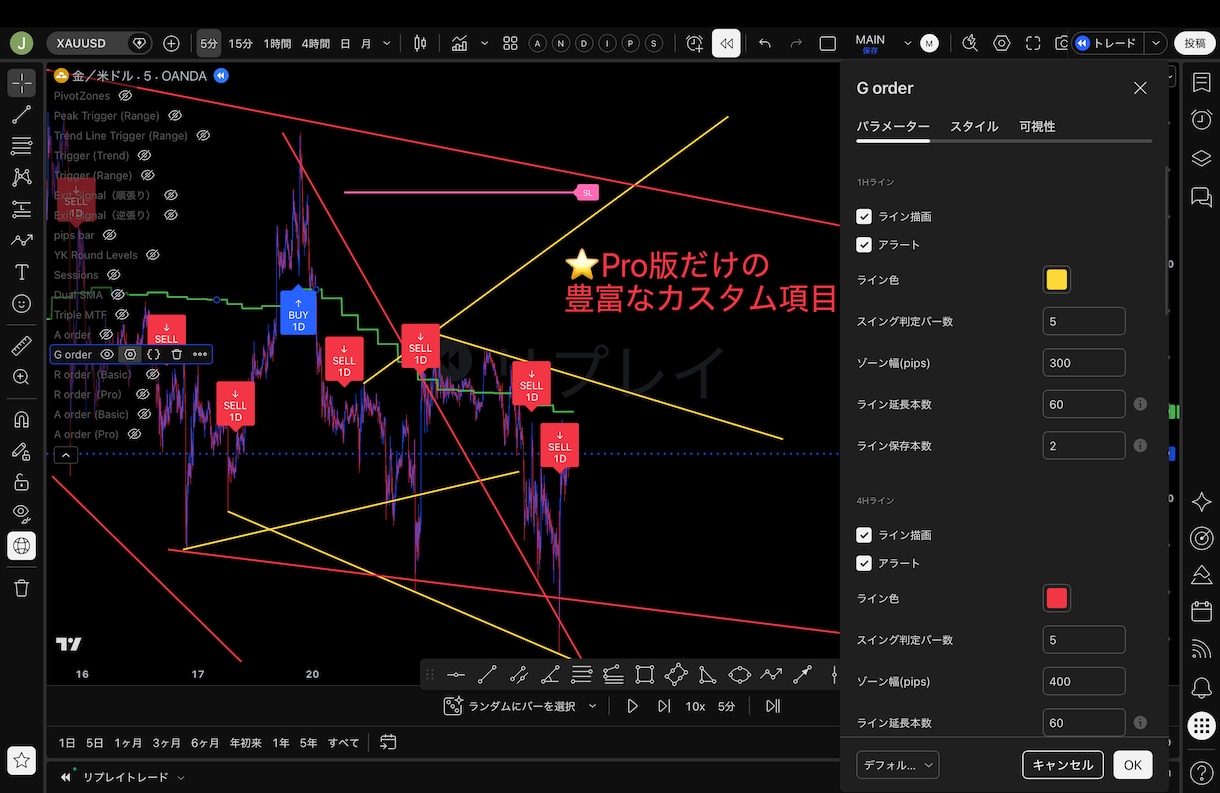Switch to the 可視性 tab
Screen dimensions: 1220x793
point(1037,126)
